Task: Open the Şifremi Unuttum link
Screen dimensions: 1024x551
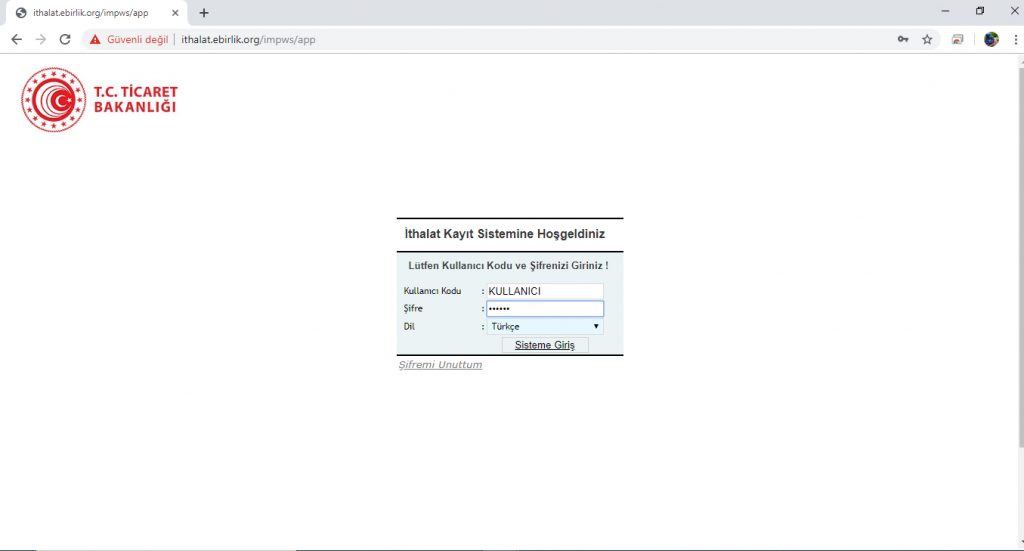Action: click(440, 365)
